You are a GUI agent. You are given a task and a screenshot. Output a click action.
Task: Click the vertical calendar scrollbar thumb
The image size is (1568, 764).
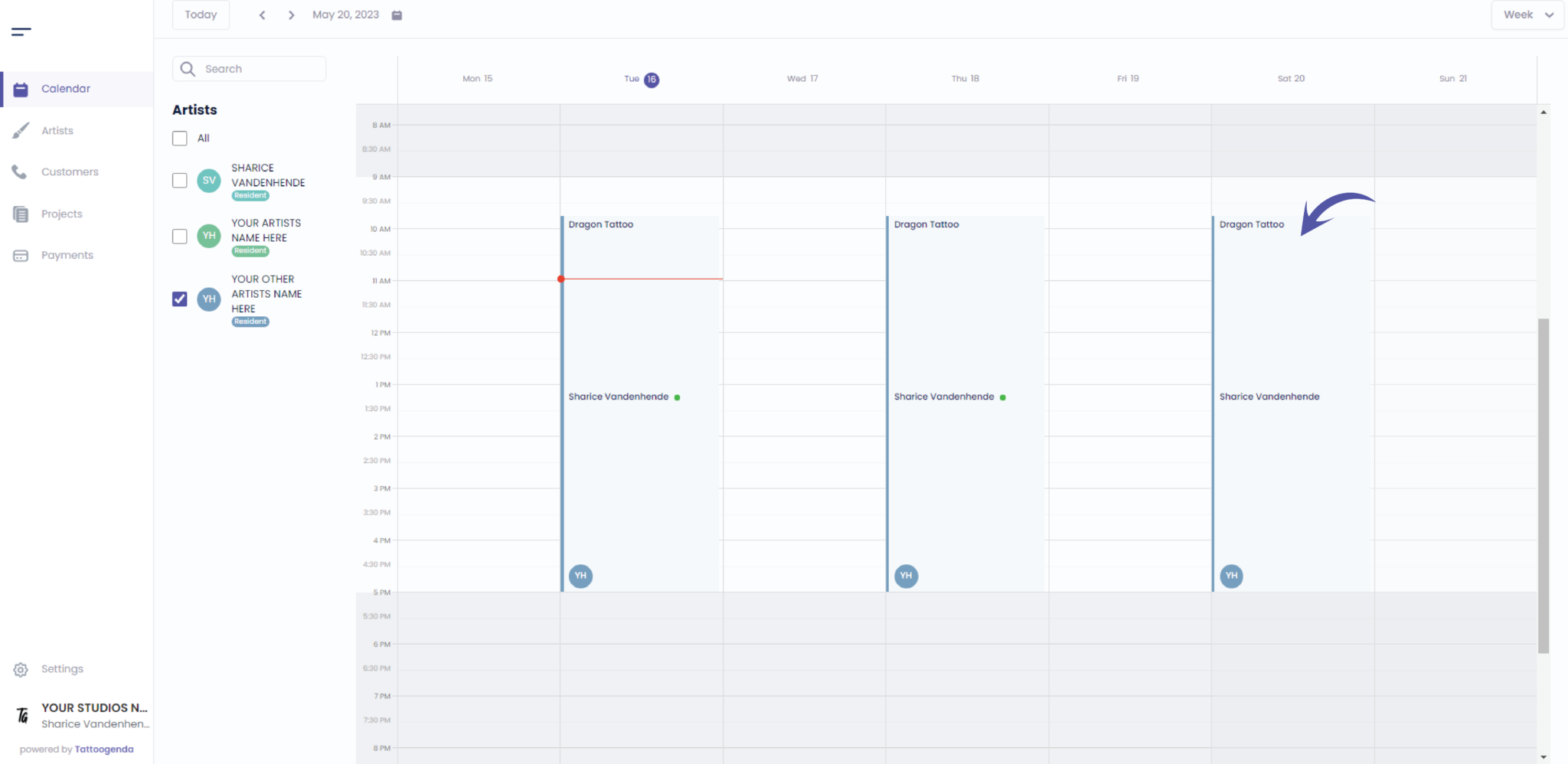click(x=1543, y=486)
